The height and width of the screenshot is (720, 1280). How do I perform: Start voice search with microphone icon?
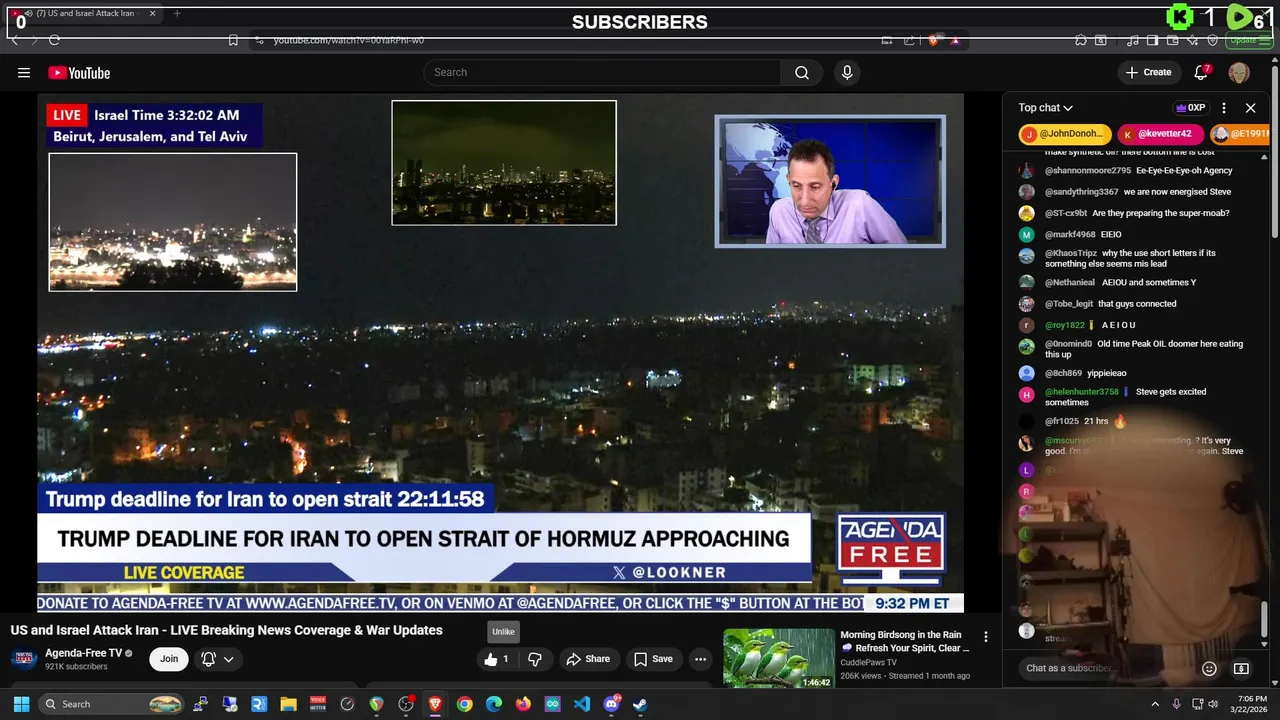click(x=847, y=72)
